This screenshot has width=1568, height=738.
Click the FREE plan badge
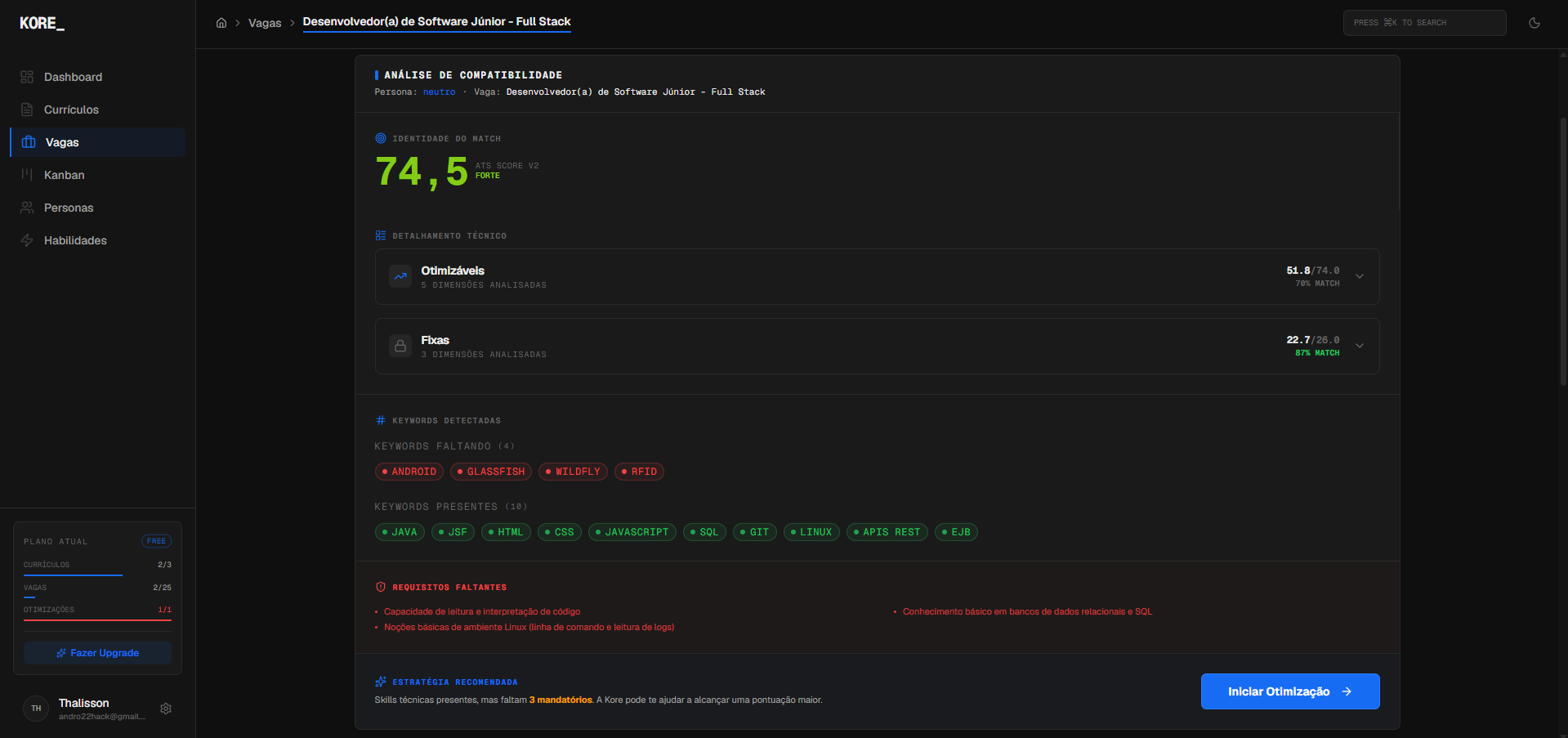pos(156,541)
